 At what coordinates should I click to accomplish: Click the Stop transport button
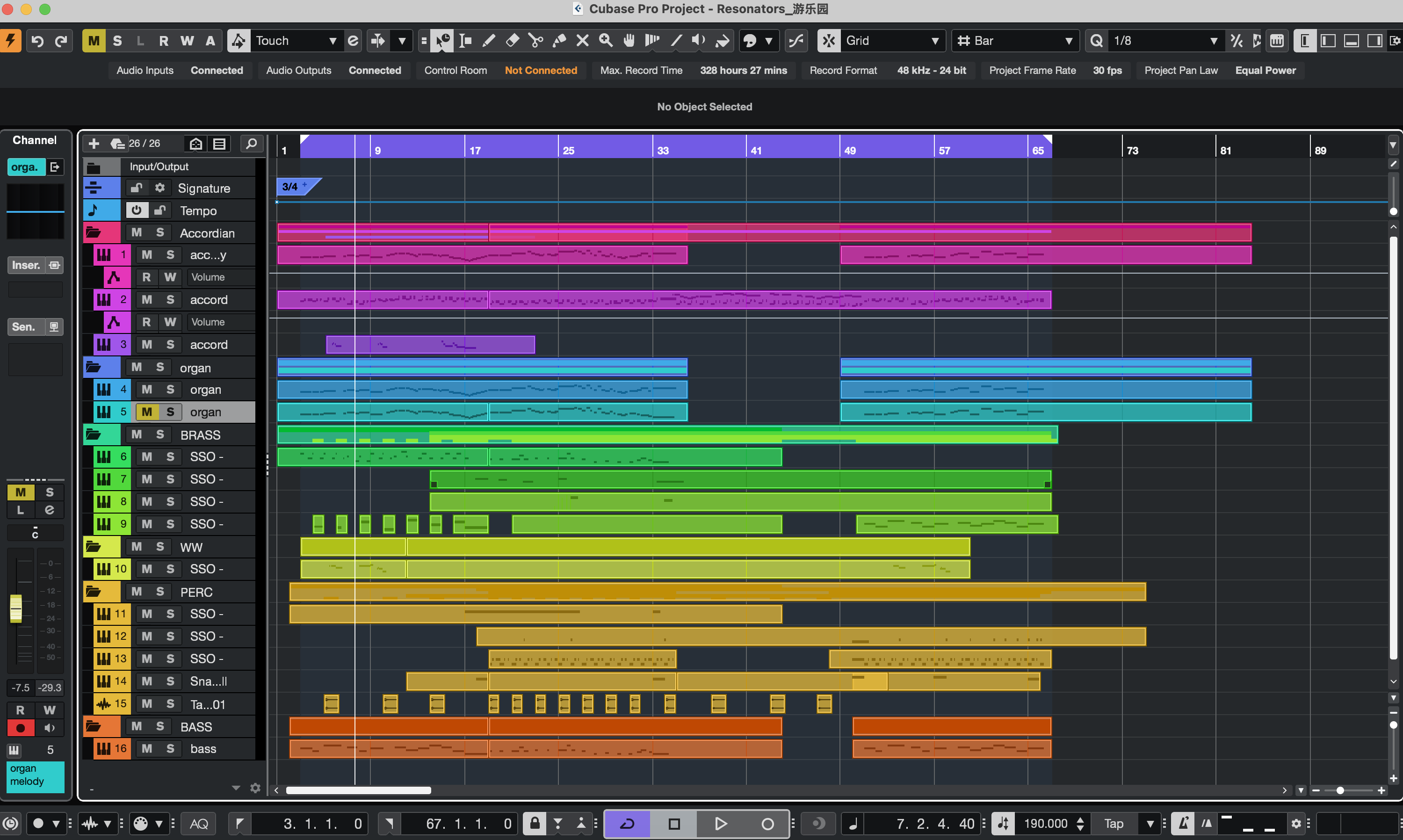pos(674,824)
